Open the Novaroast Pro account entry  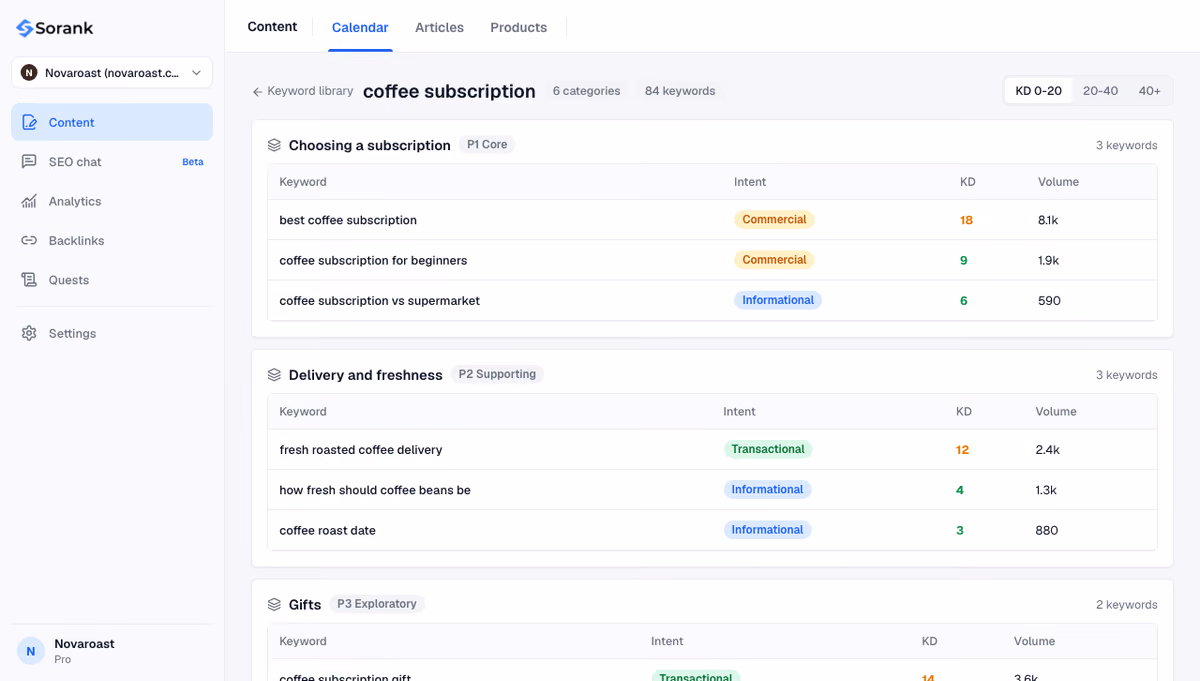coord(112,651)
